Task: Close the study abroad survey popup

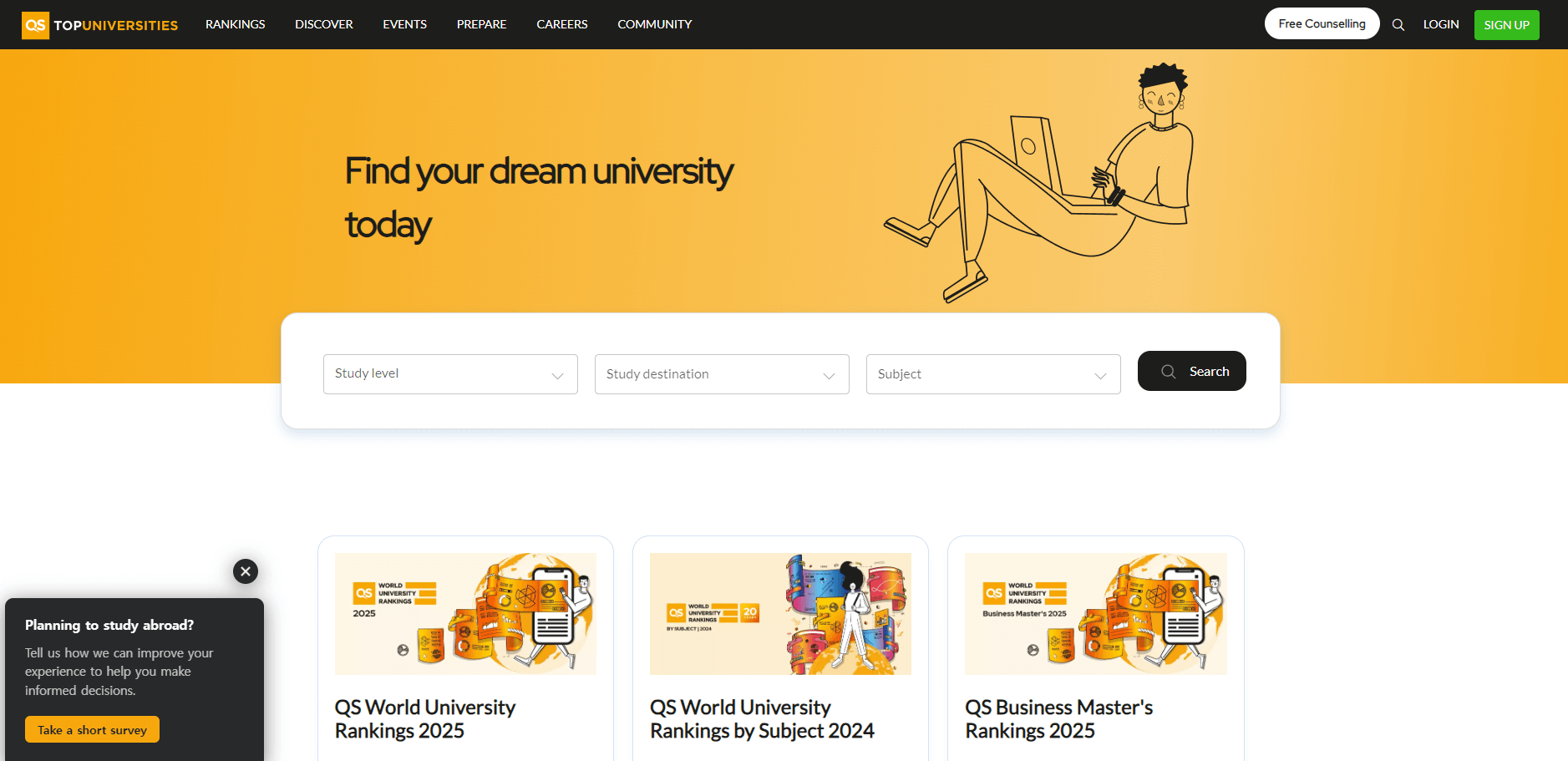Action: click(x=246, y=571)
